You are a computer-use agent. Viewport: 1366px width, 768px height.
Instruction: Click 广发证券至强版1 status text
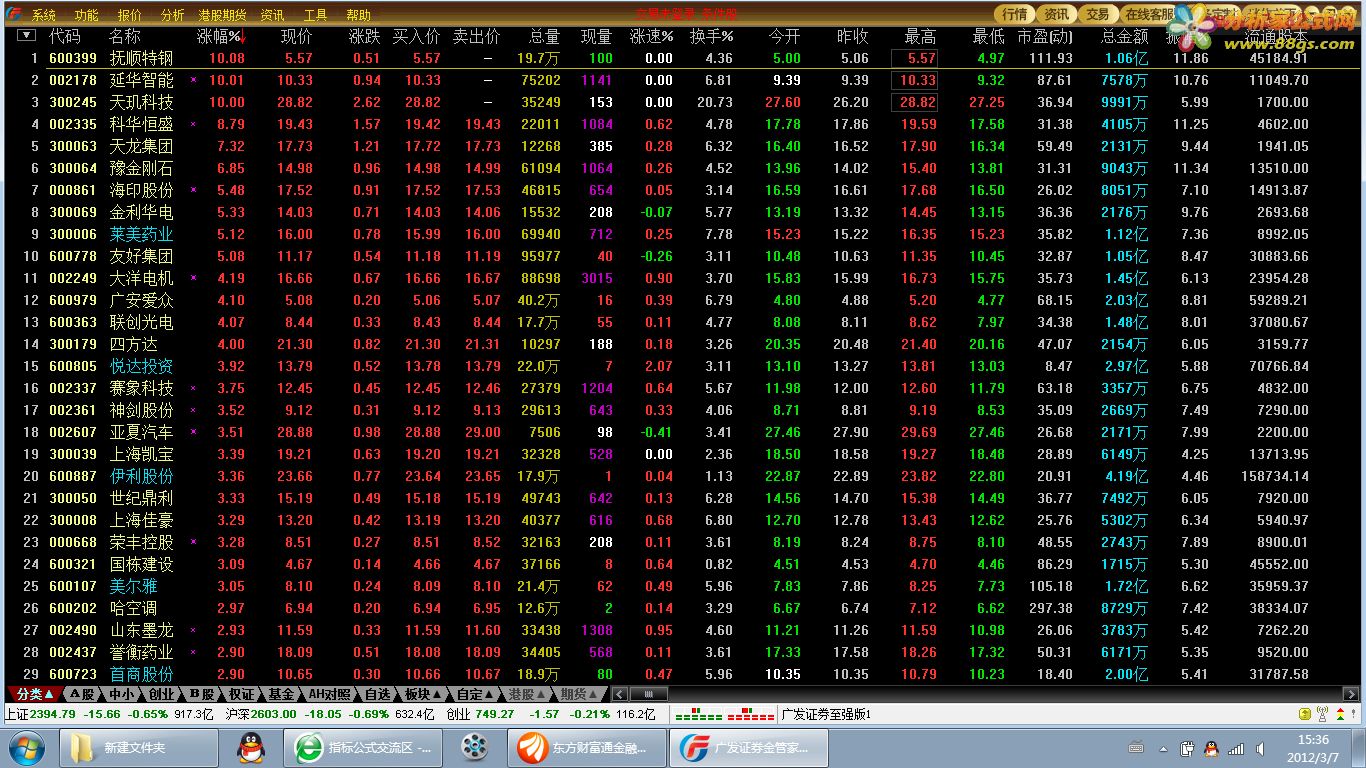point(826,714)
